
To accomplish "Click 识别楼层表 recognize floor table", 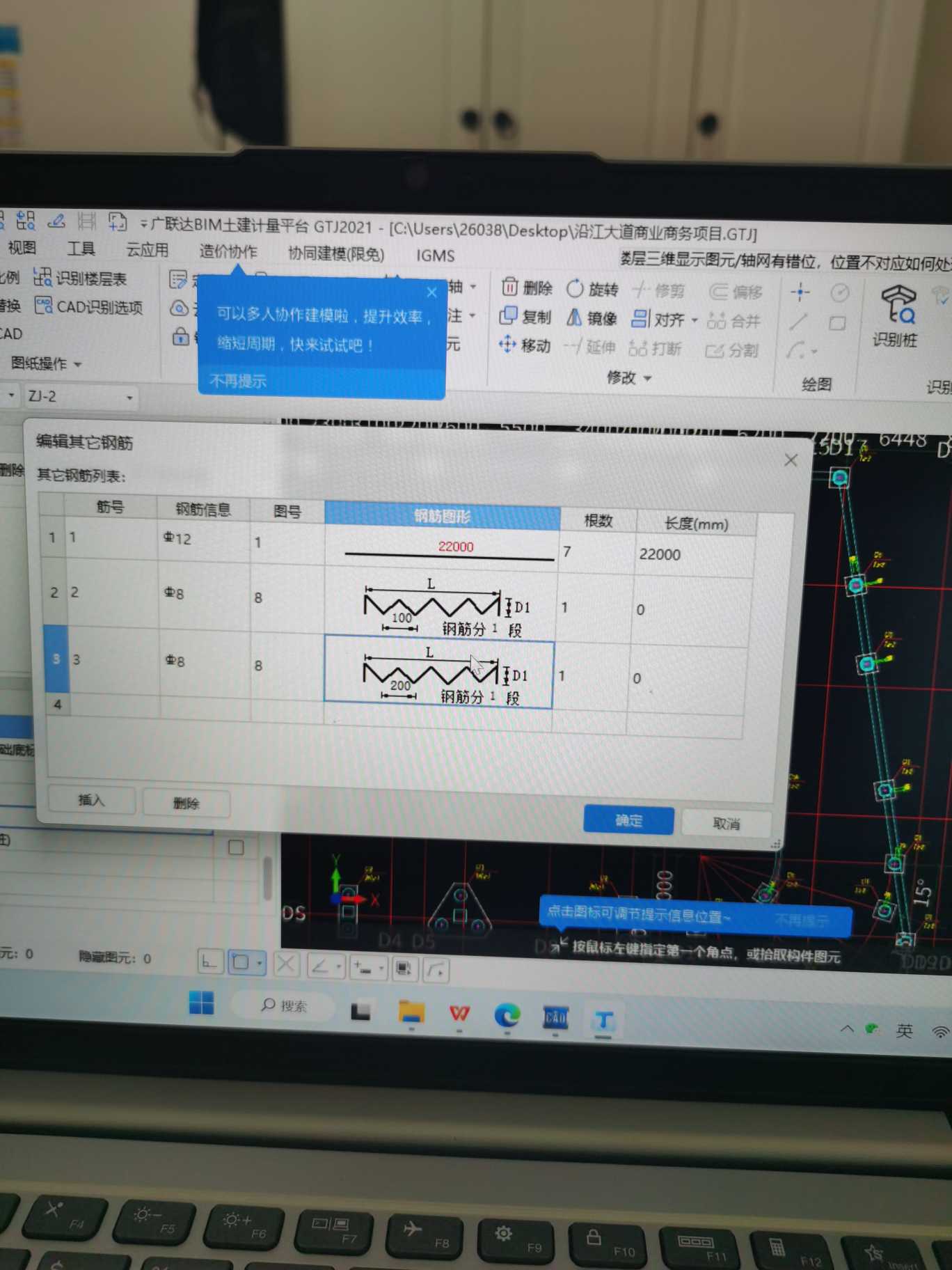I will (x=81, y=279).
